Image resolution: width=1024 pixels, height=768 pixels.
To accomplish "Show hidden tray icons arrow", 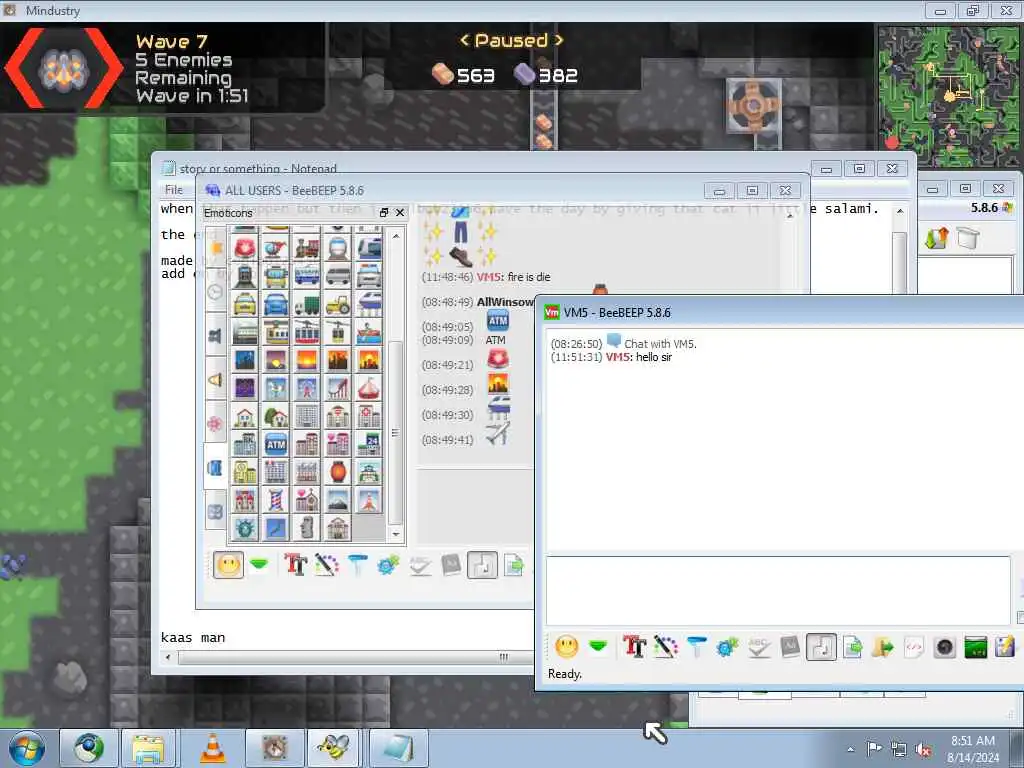I will coord(850,749).
